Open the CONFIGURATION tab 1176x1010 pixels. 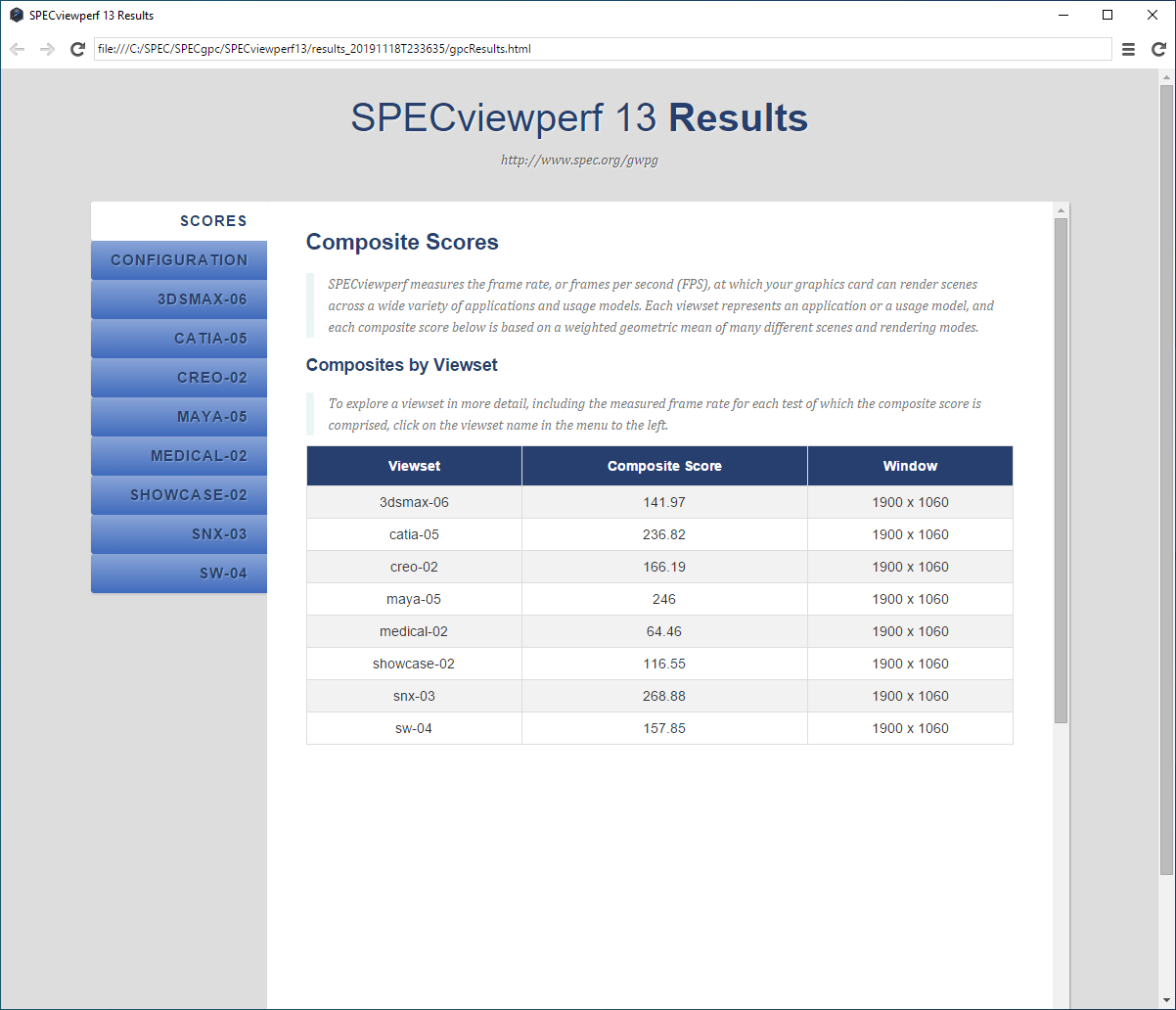179,260
